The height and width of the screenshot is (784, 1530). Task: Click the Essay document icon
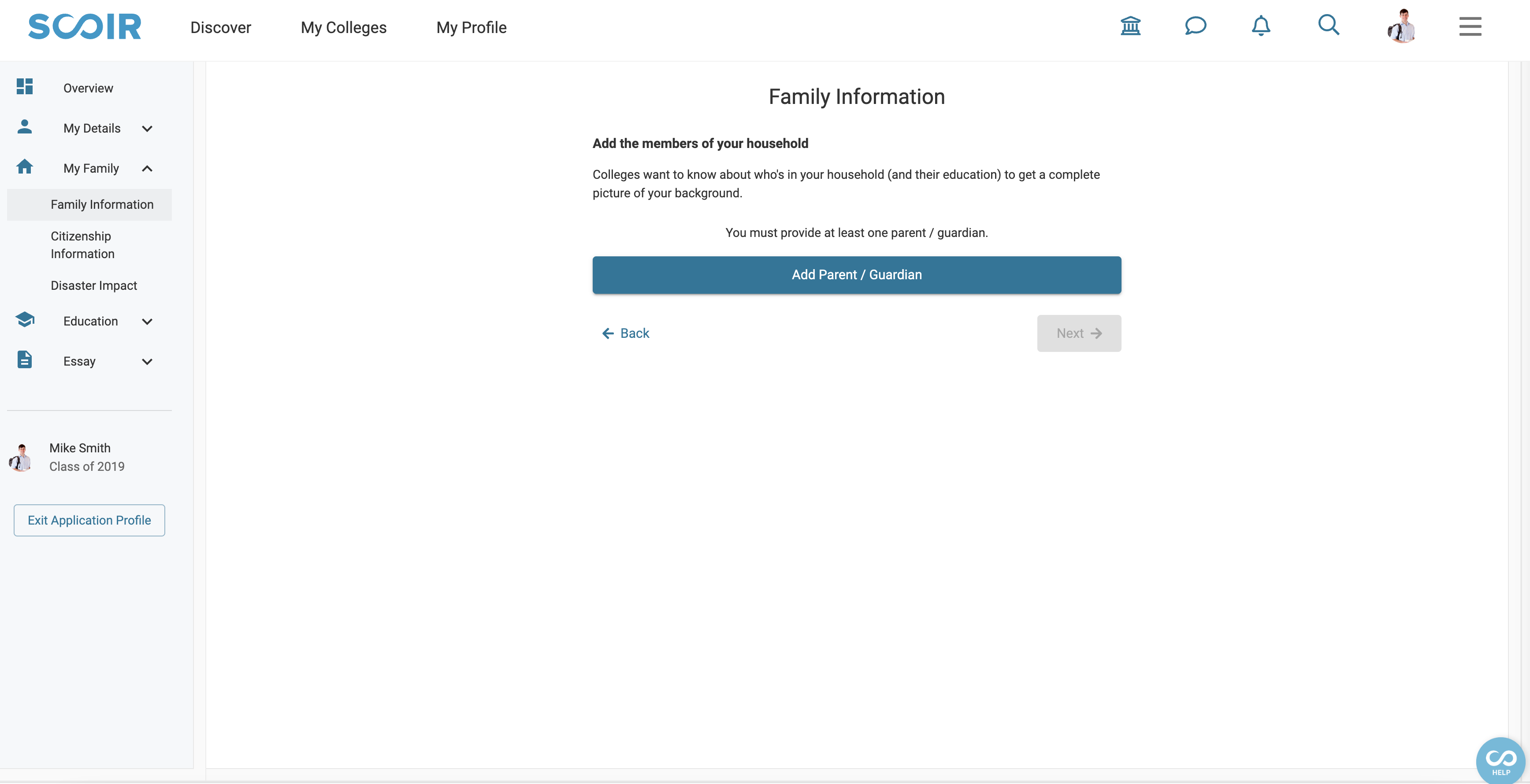point(24,359)
